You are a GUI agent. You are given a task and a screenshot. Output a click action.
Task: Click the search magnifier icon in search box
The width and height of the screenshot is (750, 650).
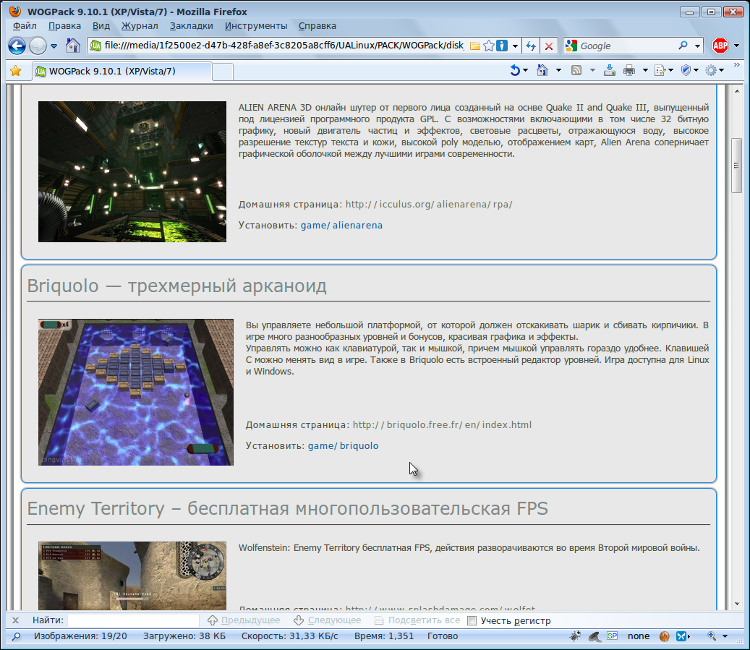pyautogui.click(x=683, y=45)
